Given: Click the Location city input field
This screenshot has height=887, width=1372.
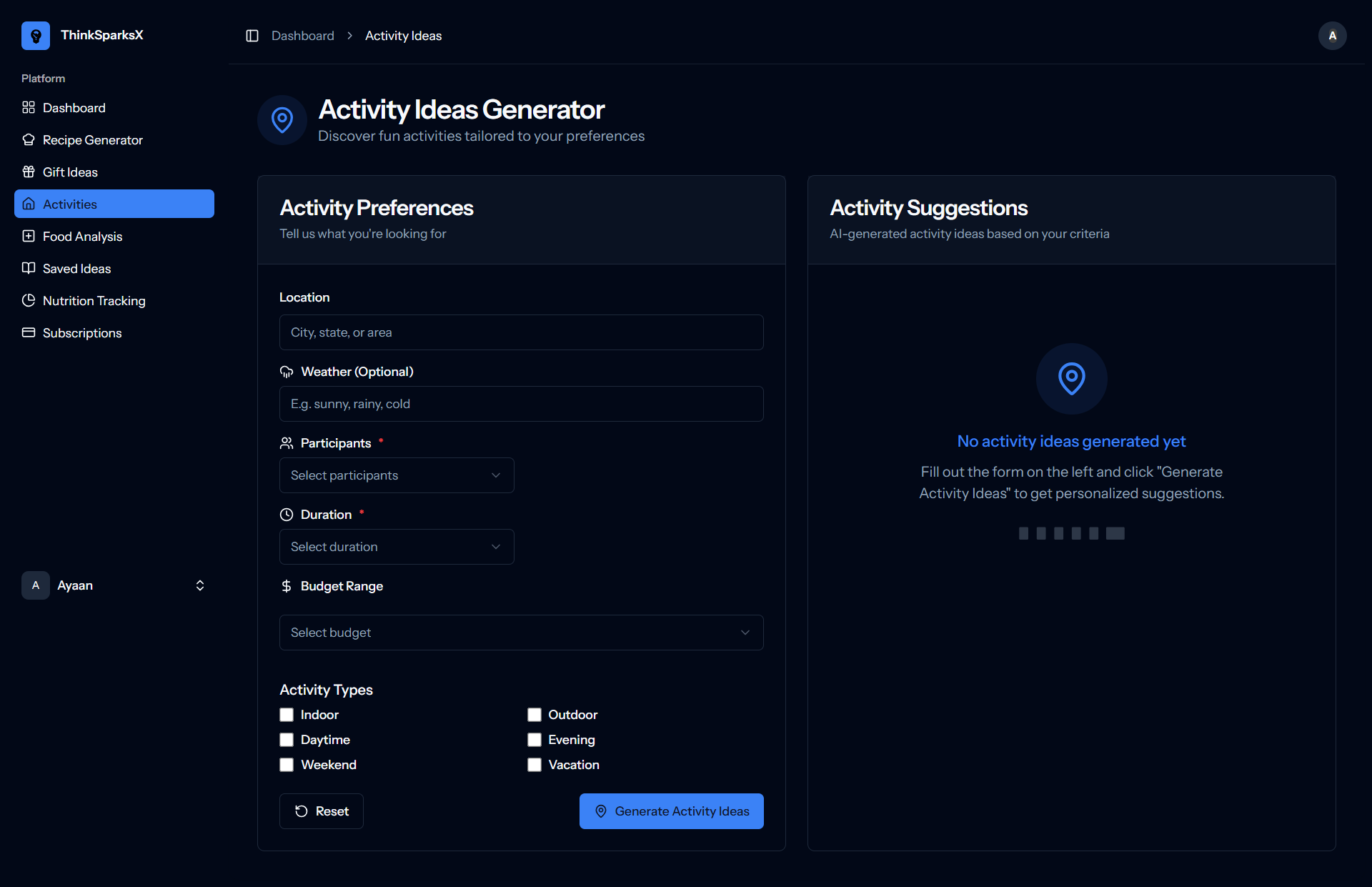Looking at the screenshot, I should click(x=521, y=332).
